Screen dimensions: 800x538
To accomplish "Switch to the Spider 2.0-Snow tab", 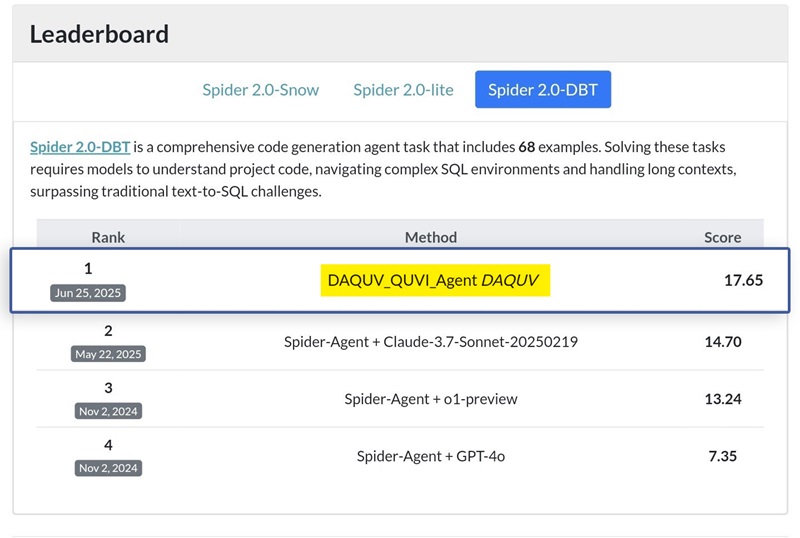I will [260, 90].
